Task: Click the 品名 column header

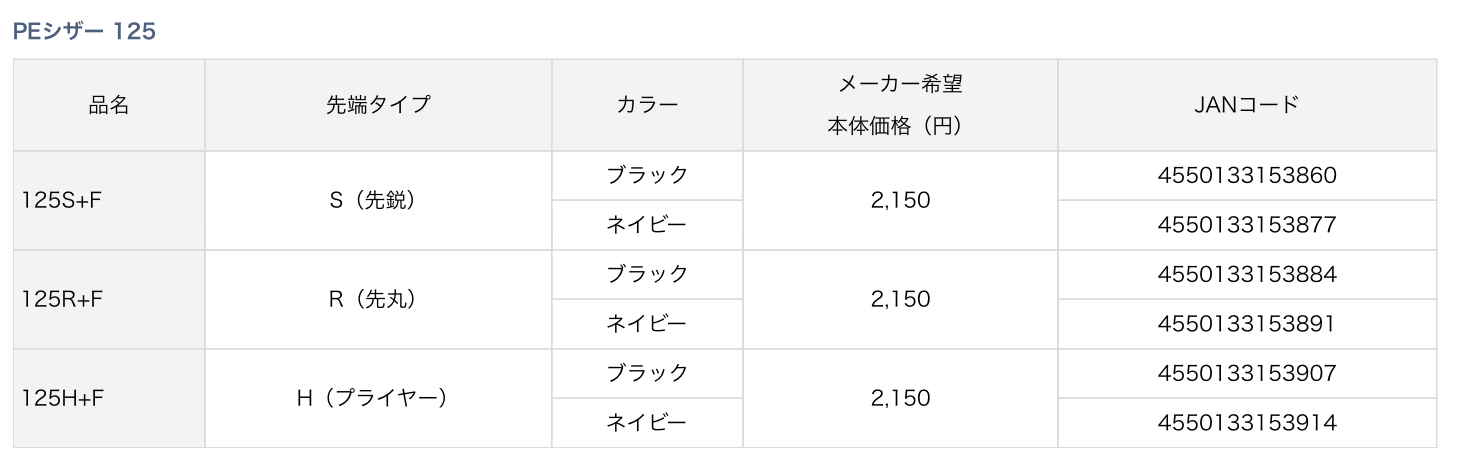Action: coord(109,105)
